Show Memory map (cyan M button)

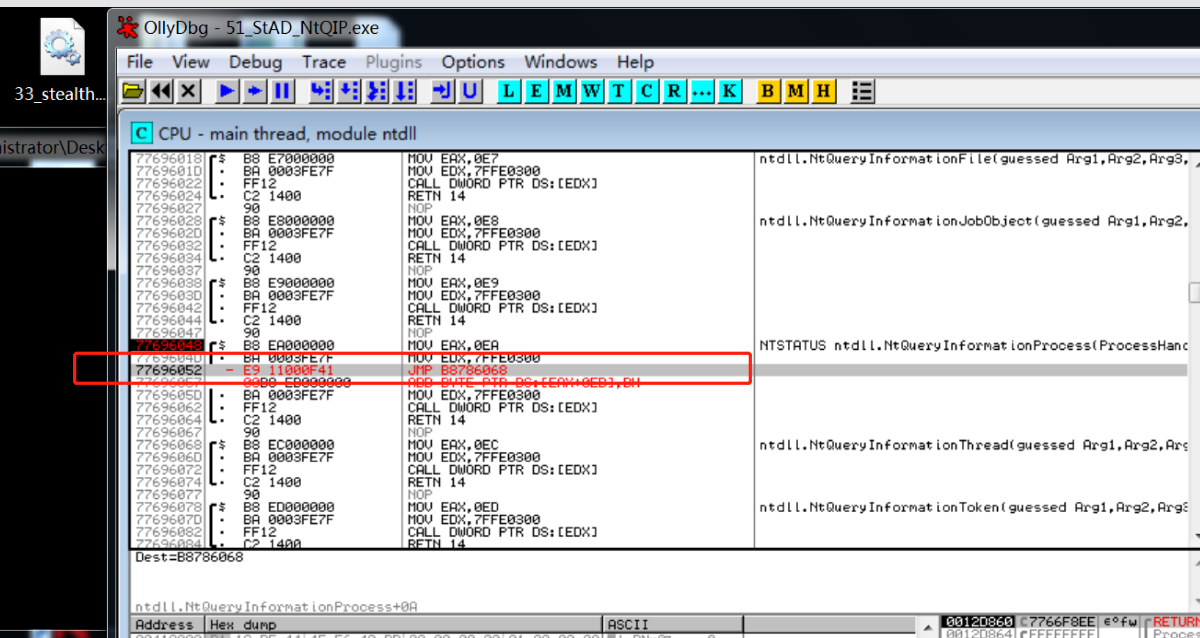click(564, 92)
